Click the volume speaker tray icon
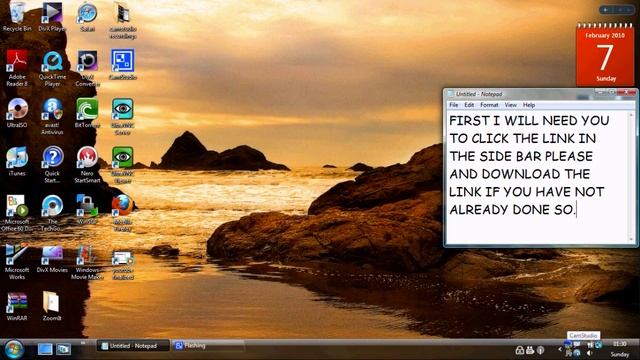640x360 pixels. [x=589, y=353]
